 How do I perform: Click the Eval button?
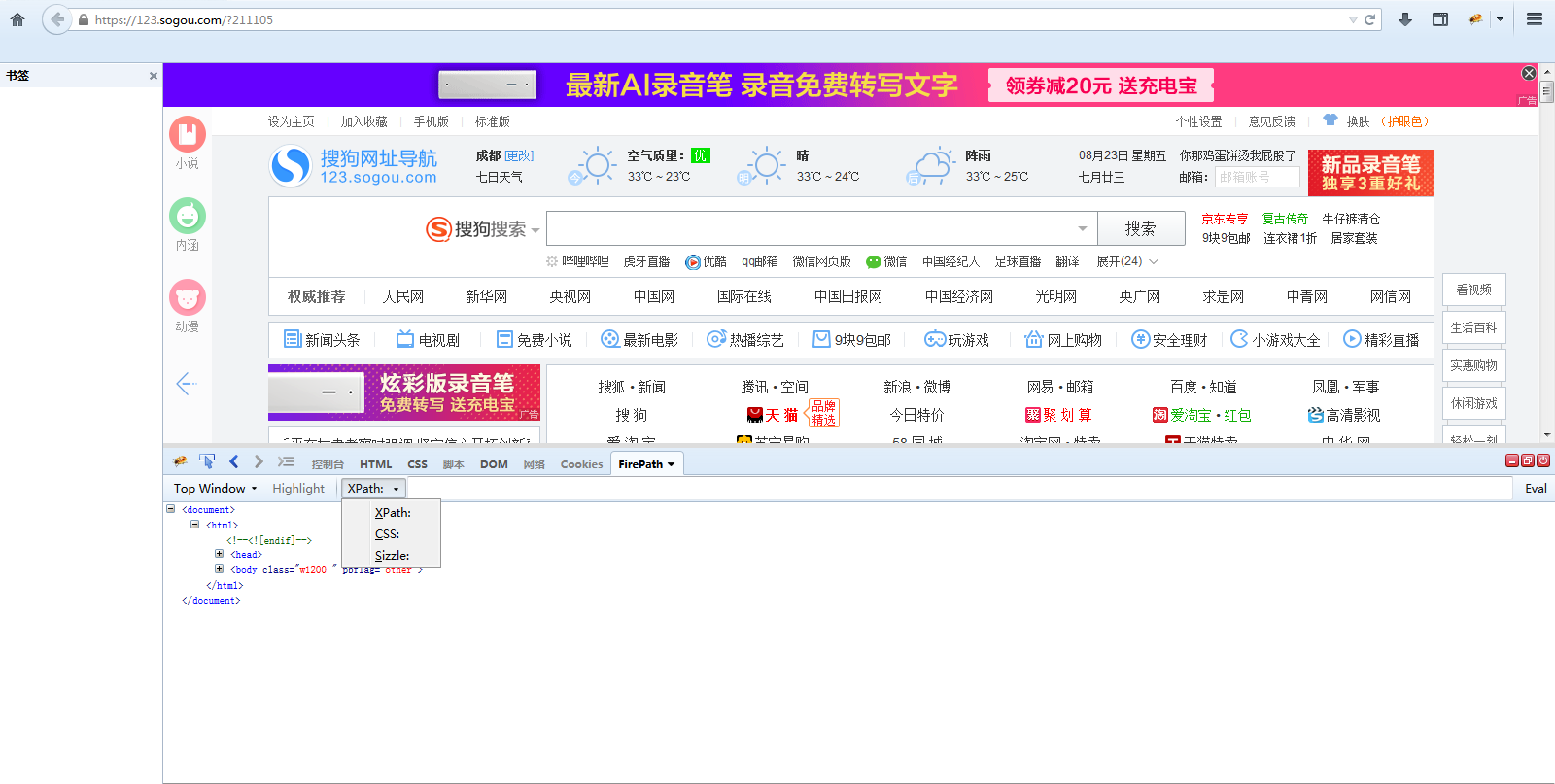coord(1536,488)
